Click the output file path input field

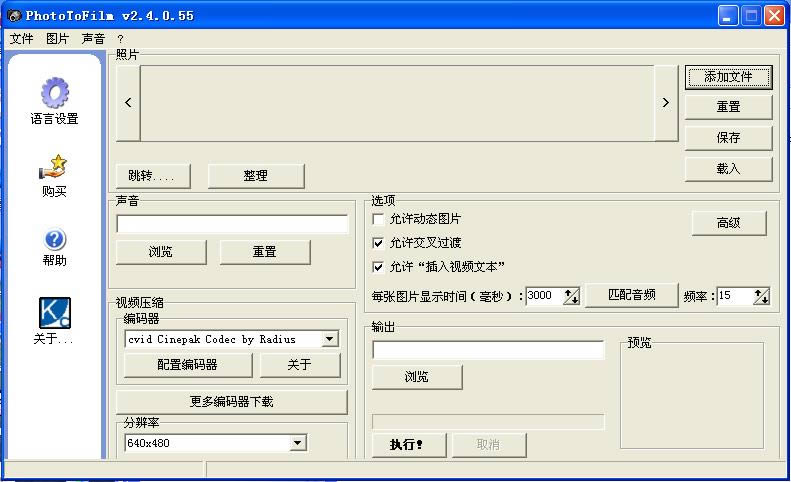(488, 350)
